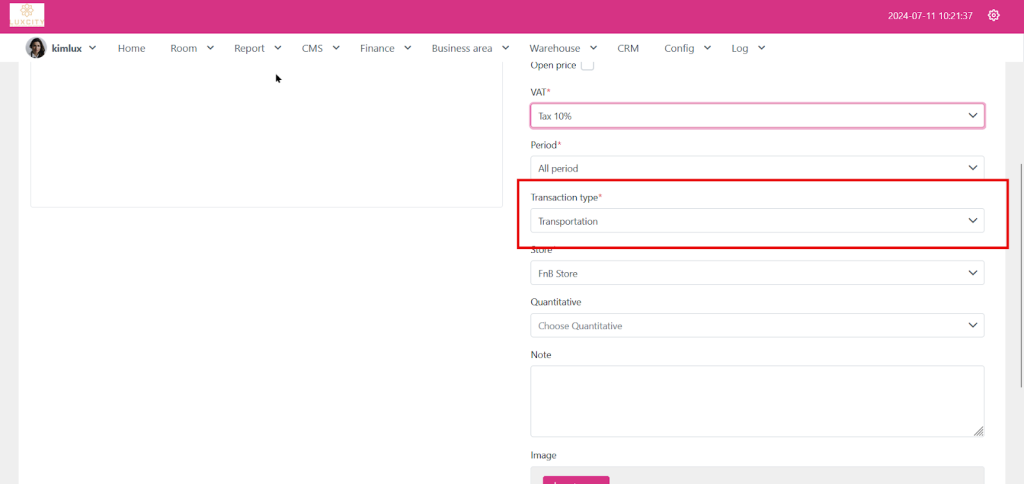Expand the Transaction type dropdown
Image resolution: width=1024 pixels, height=484 pixels.
(x=756, y=221)
